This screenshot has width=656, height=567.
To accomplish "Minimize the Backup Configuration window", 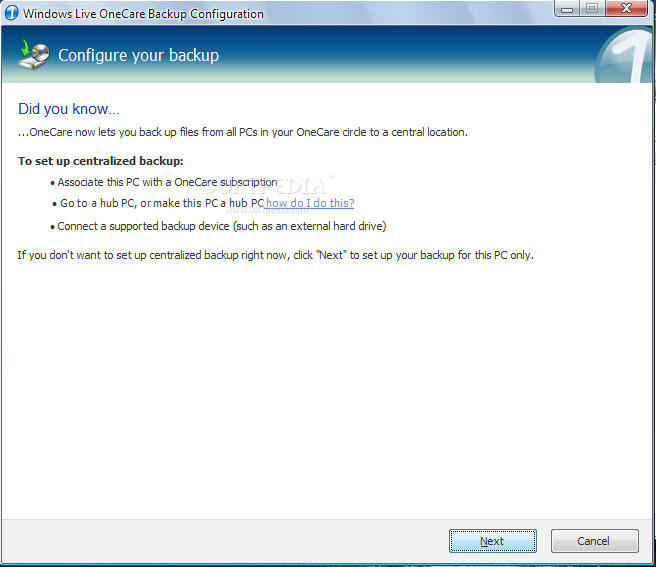I will pos(567,9).
